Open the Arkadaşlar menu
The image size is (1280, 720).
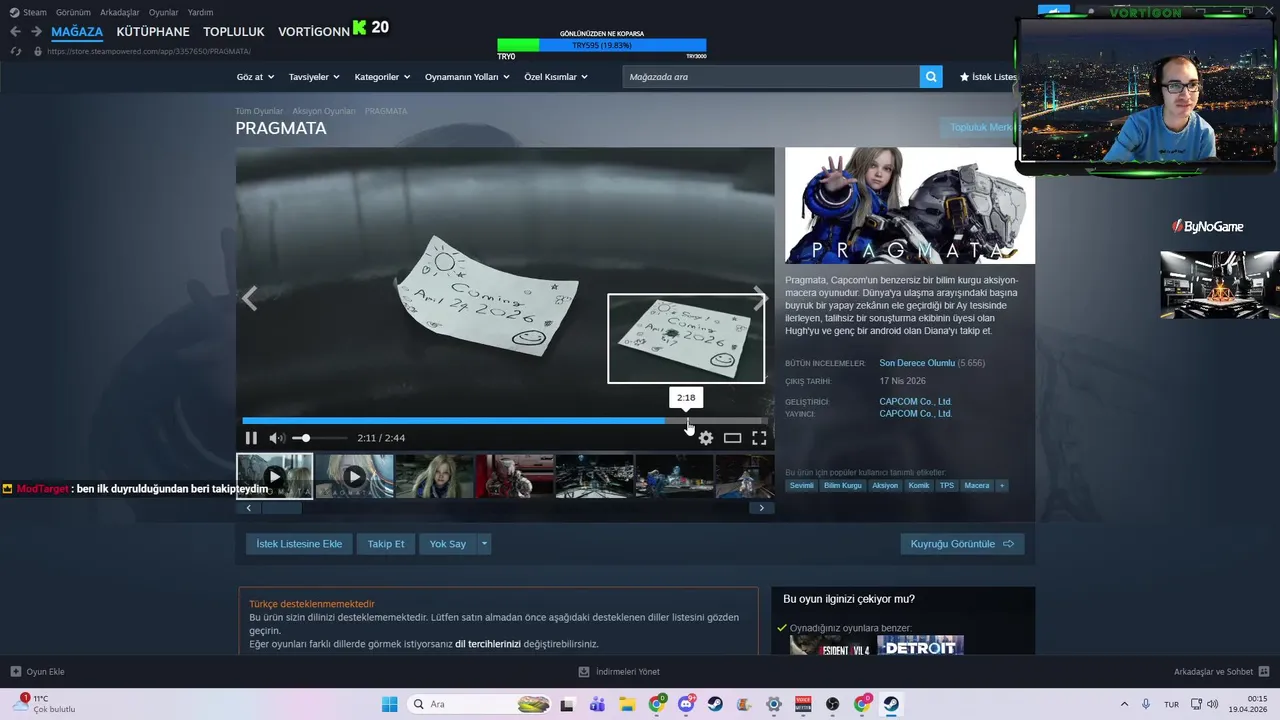tap(120, 12)
